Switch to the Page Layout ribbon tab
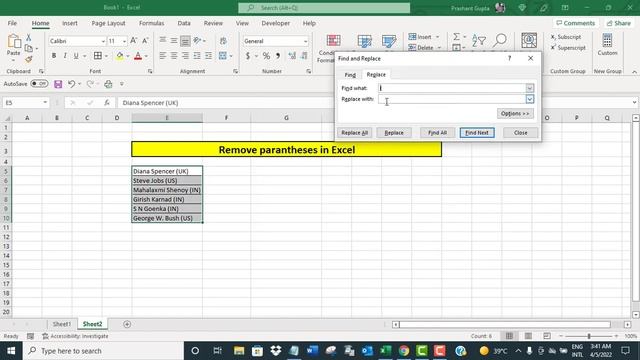This screenshot has width=640, height=360. pos(109,23)
